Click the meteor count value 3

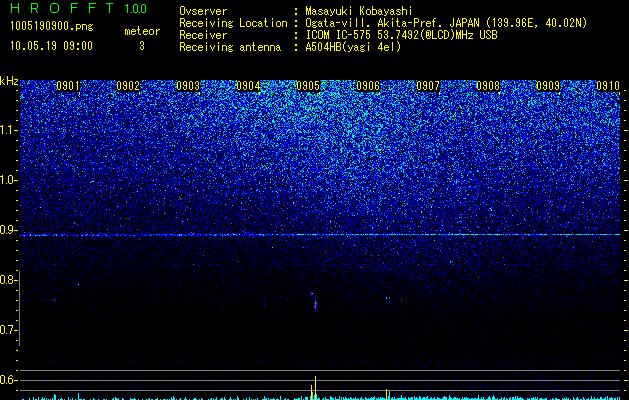click(x=142, y=46)
